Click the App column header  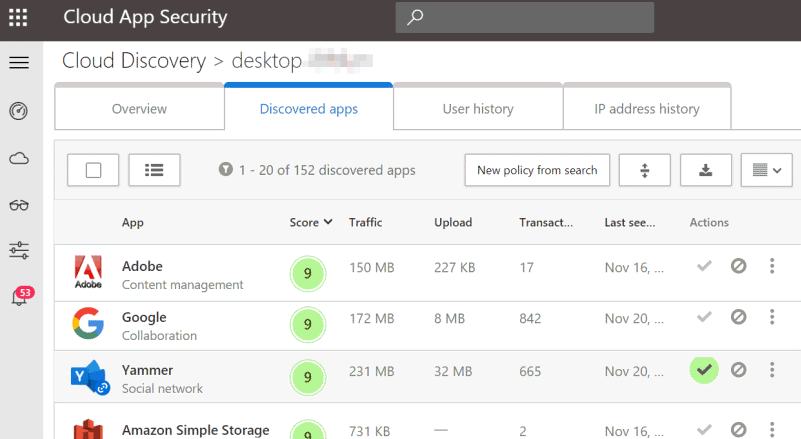point(132,222)
